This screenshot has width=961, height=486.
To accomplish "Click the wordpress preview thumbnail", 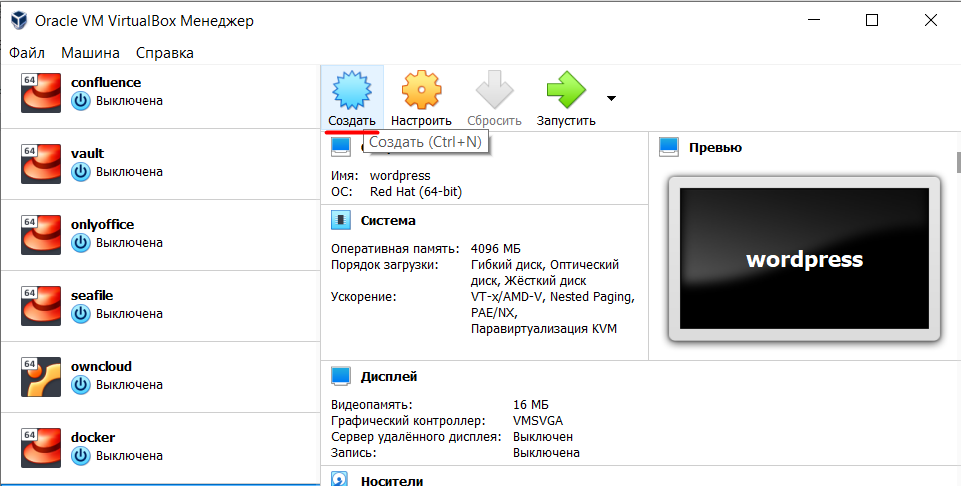I will pos(804,259).
